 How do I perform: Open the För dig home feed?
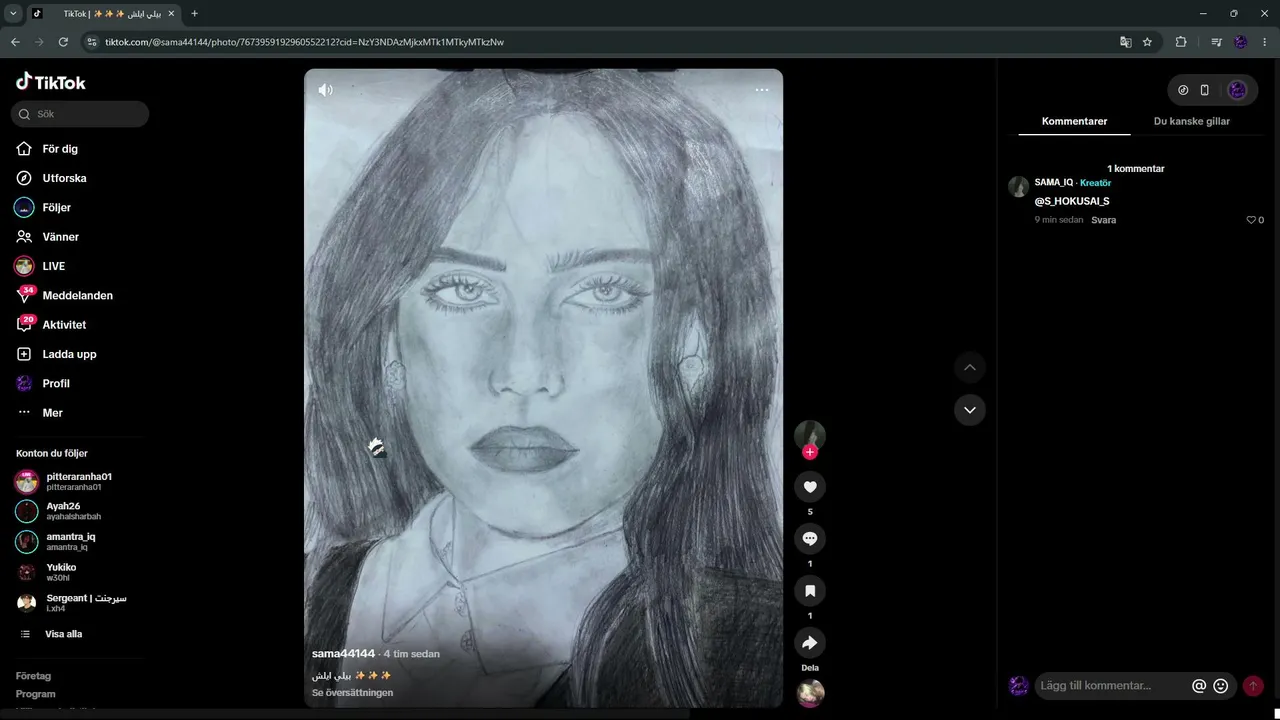tap(60, 149)
